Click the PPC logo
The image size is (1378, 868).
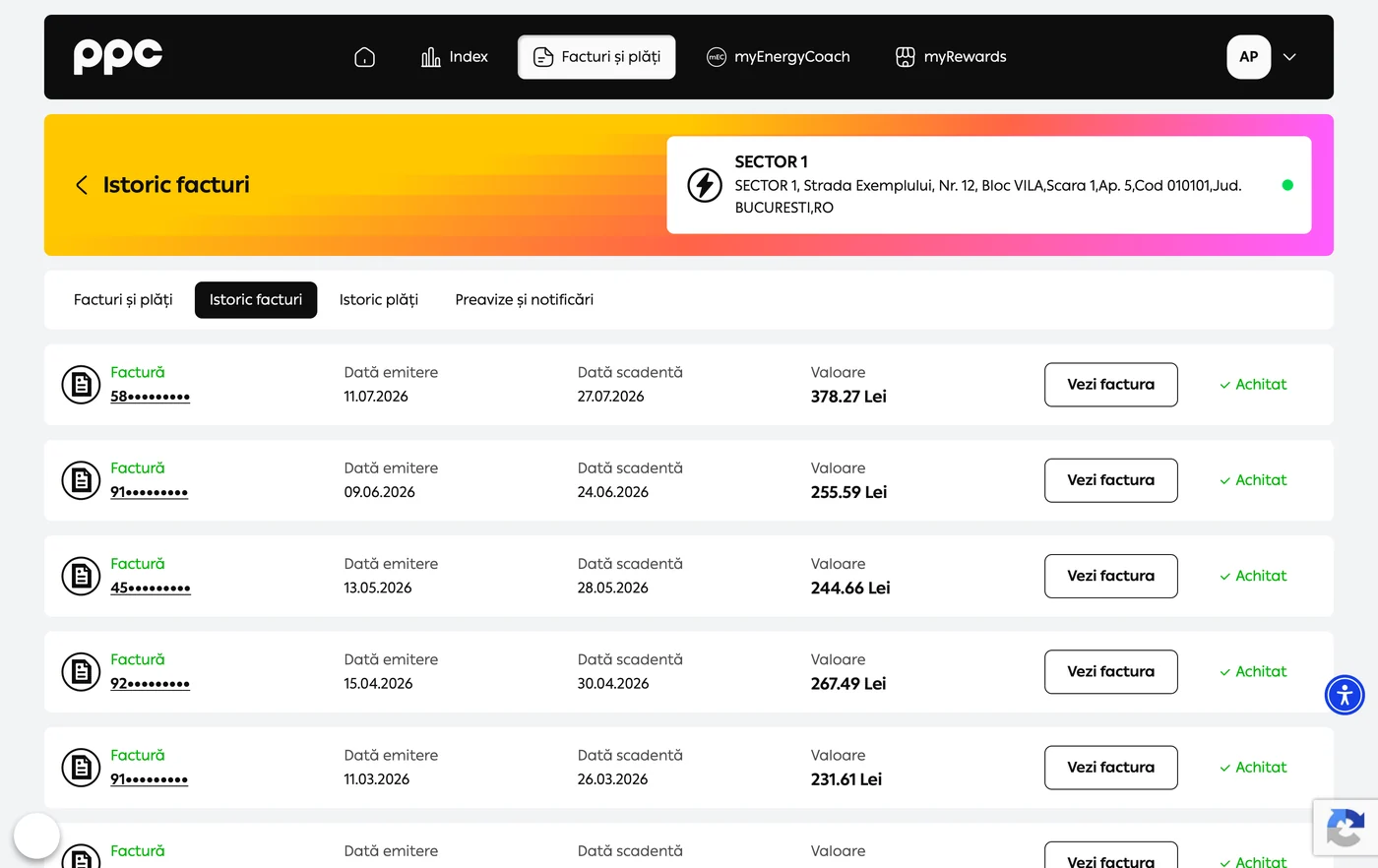[118, 56]
